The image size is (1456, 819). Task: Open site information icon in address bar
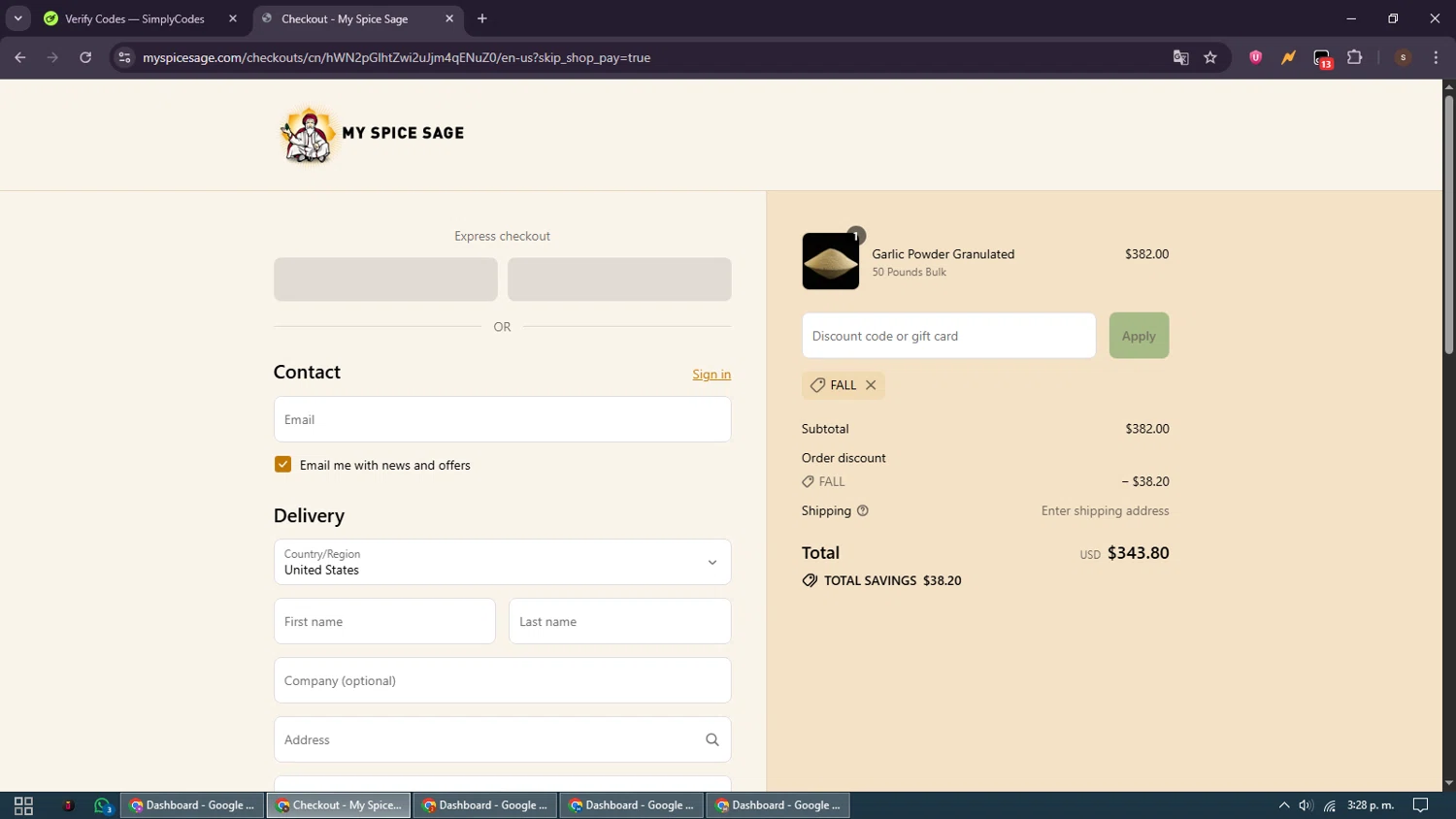[x=124, y=57]
